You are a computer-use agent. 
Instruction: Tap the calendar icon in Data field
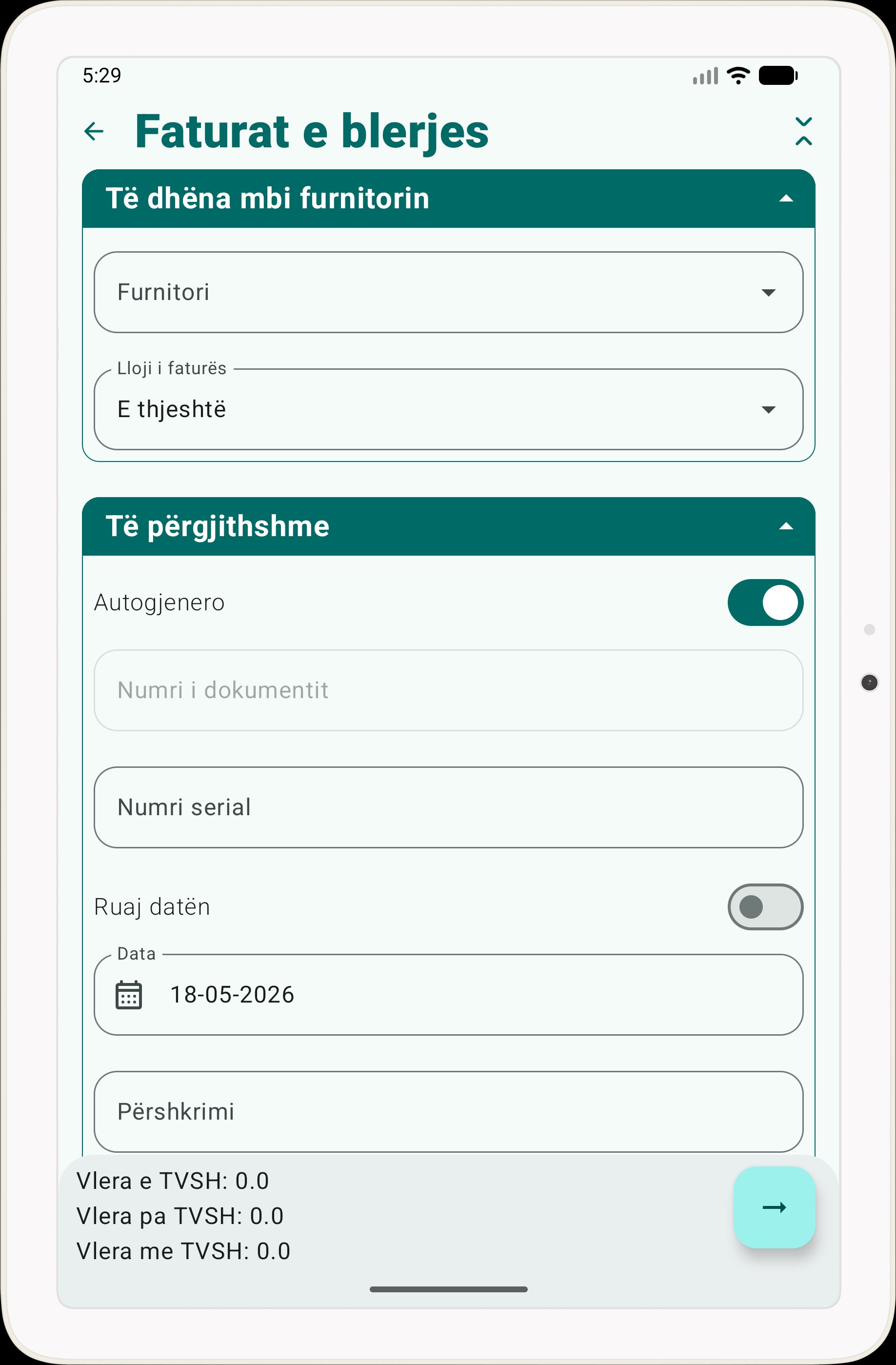coord(129,995)
